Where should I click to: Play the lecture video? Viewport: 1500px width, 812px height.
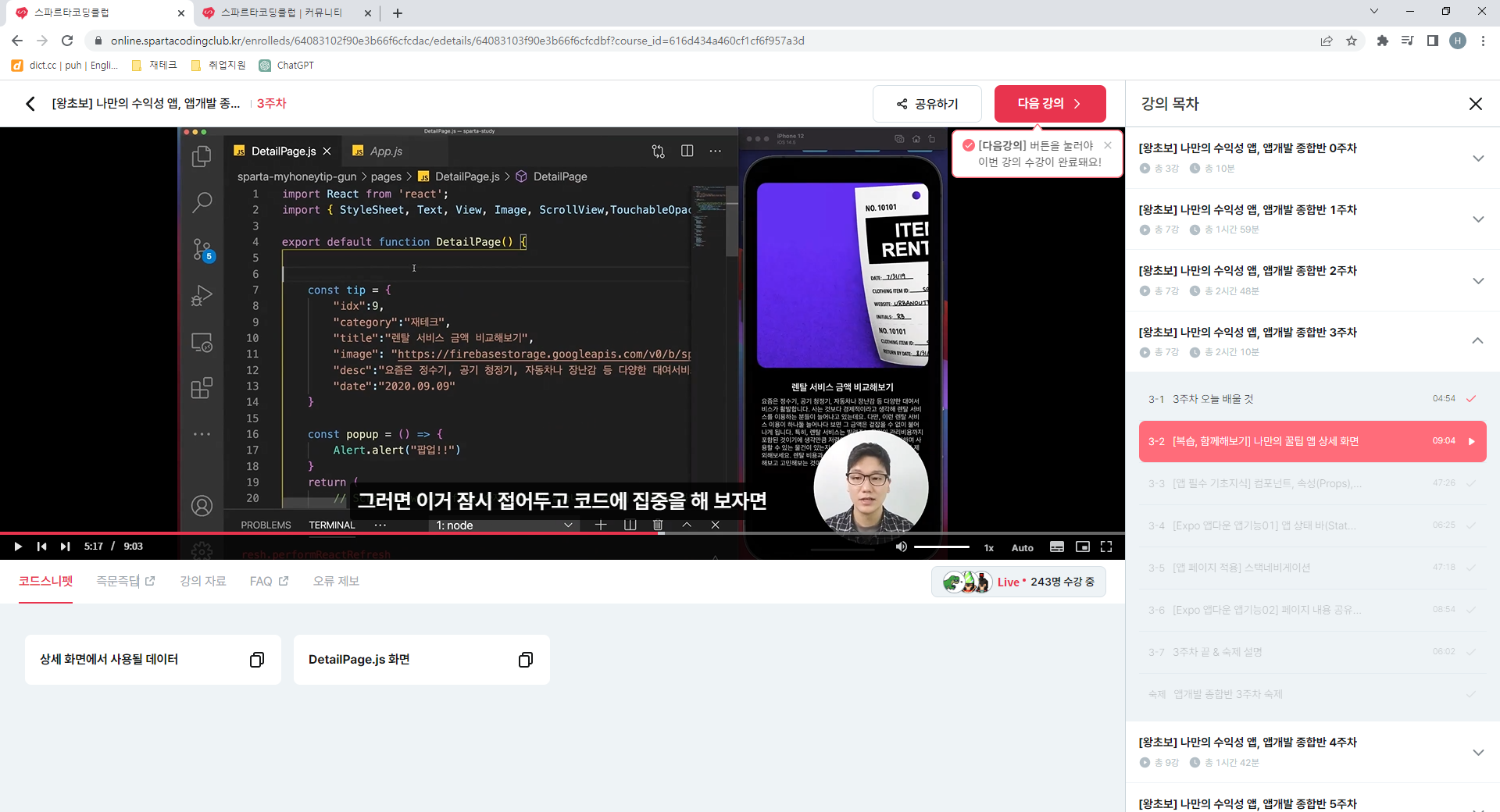click(17, 547)
